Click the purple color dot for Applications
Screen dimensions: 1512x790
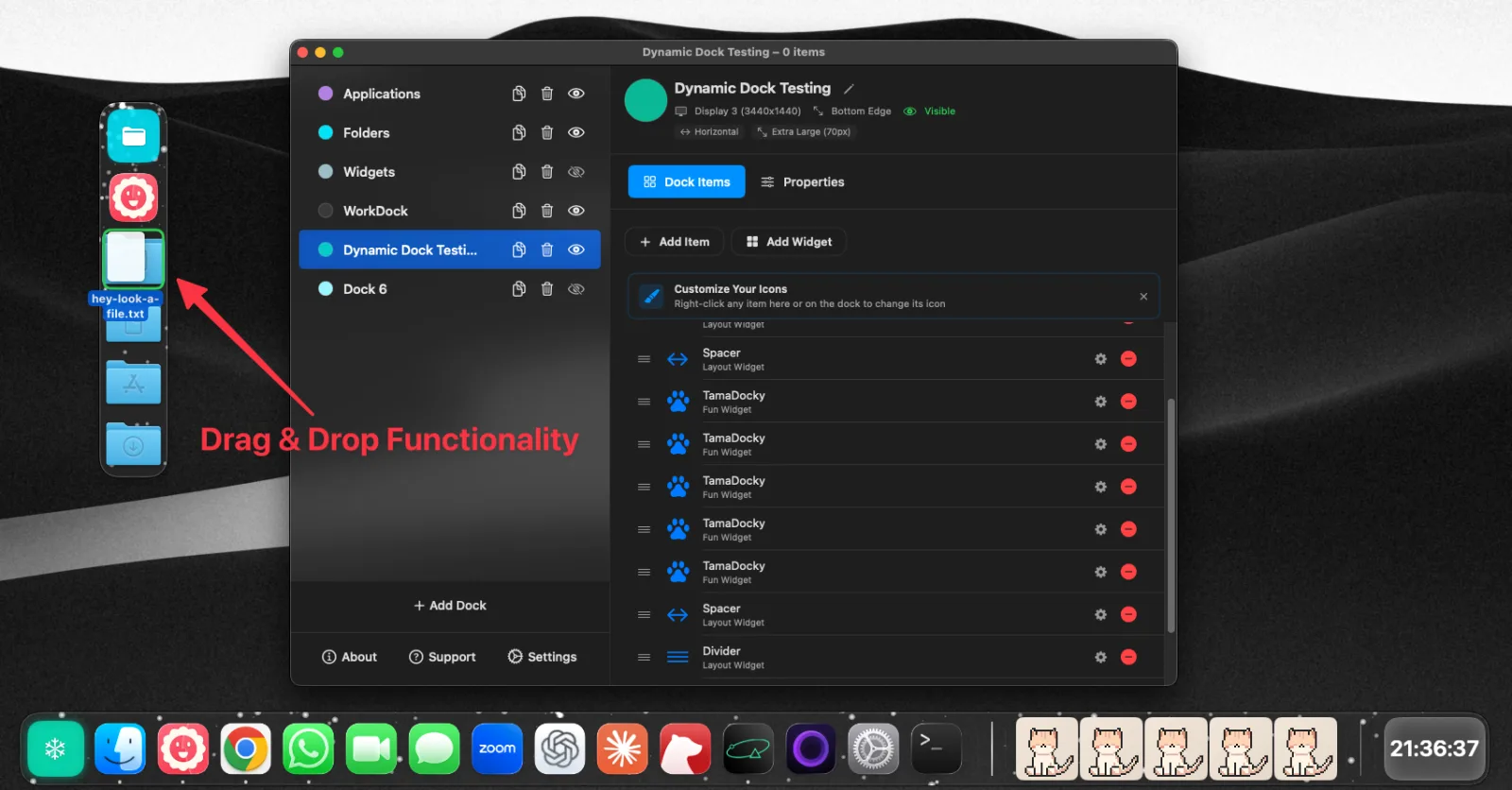point(325,94)
